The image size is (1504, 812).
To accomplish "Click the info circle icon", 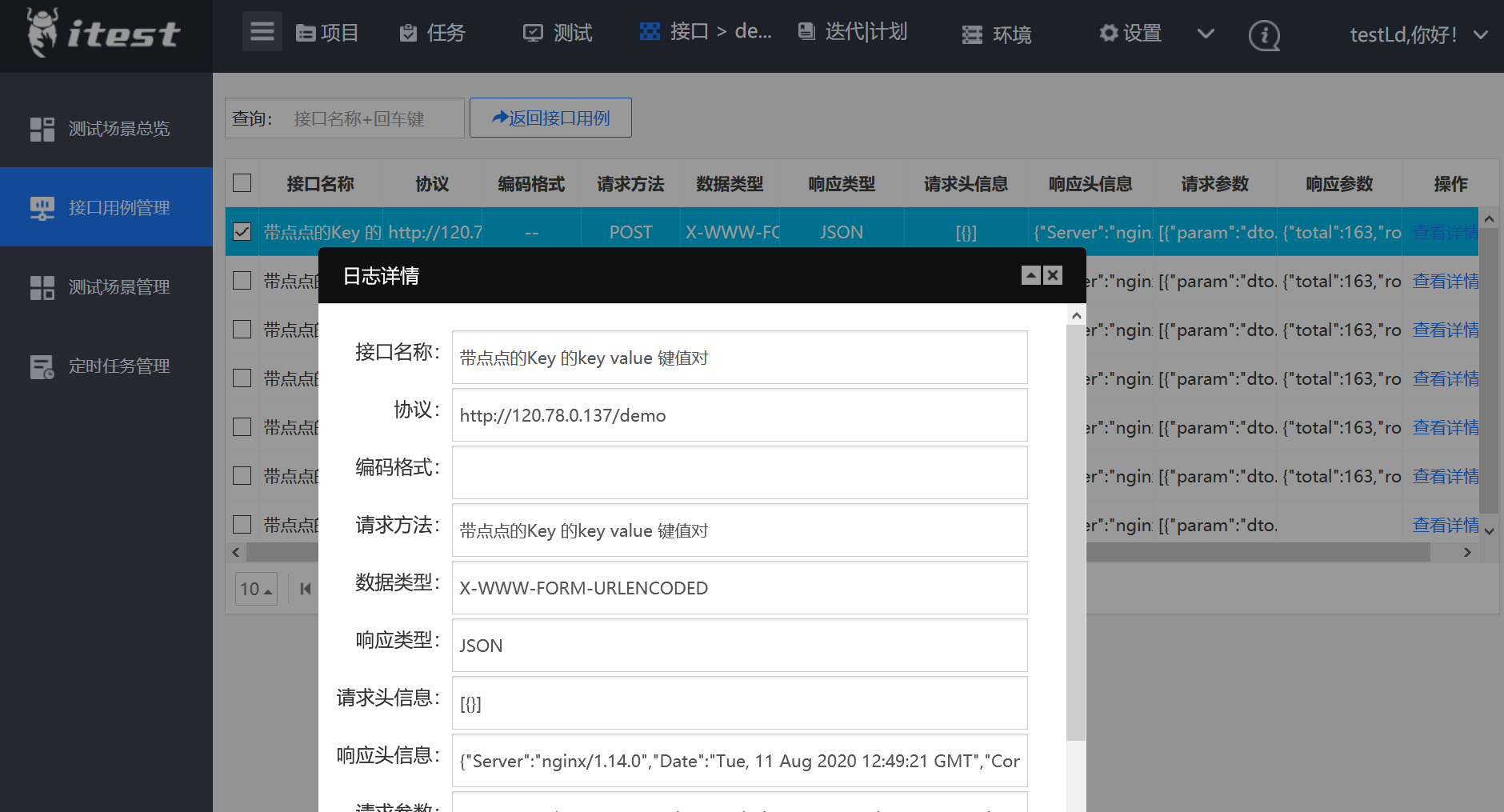I will (x=1264, y=35).
